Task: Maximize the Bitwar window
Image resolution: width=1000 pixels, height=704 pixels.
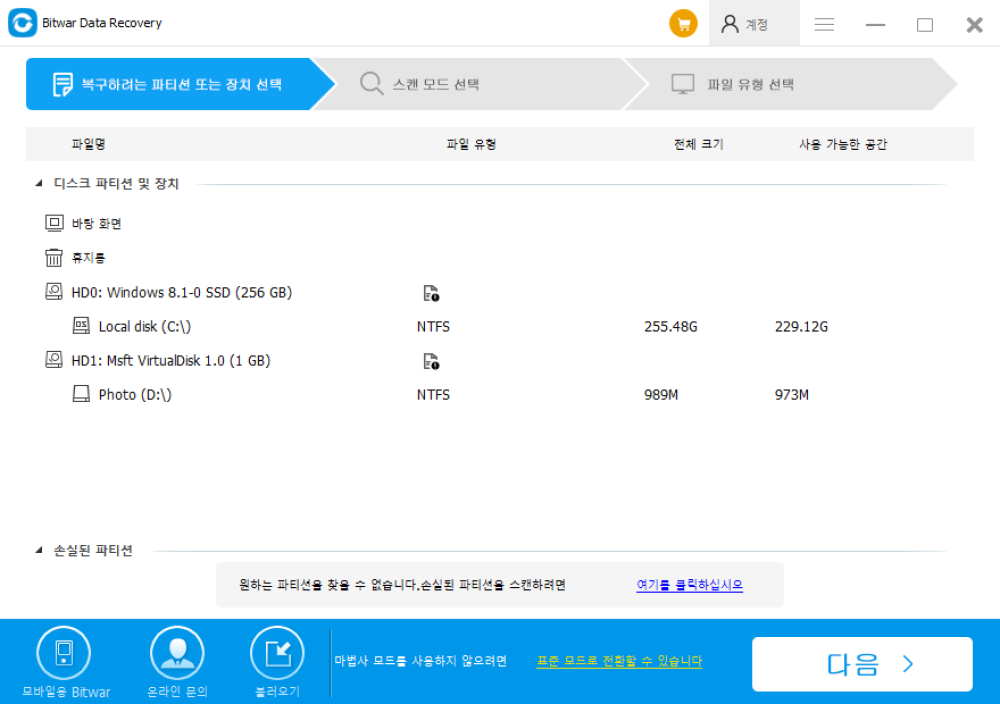Action: [x=925, y=25]
